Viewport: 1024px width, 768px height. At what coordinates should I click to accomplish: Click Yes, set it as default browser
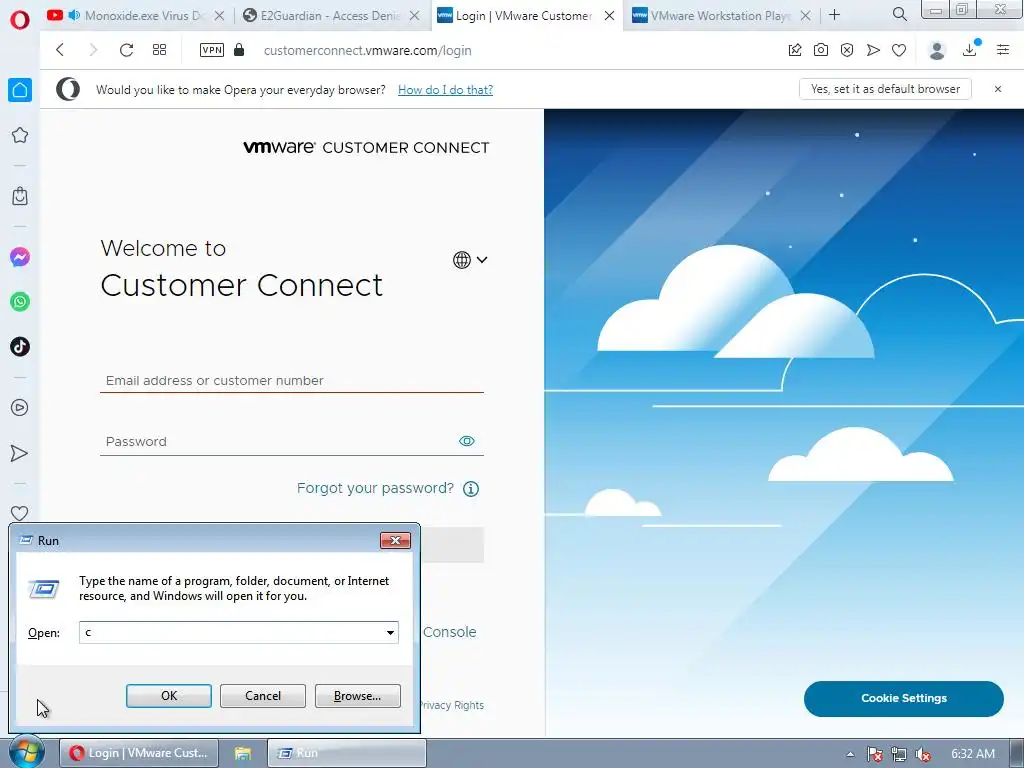point(885,89)
